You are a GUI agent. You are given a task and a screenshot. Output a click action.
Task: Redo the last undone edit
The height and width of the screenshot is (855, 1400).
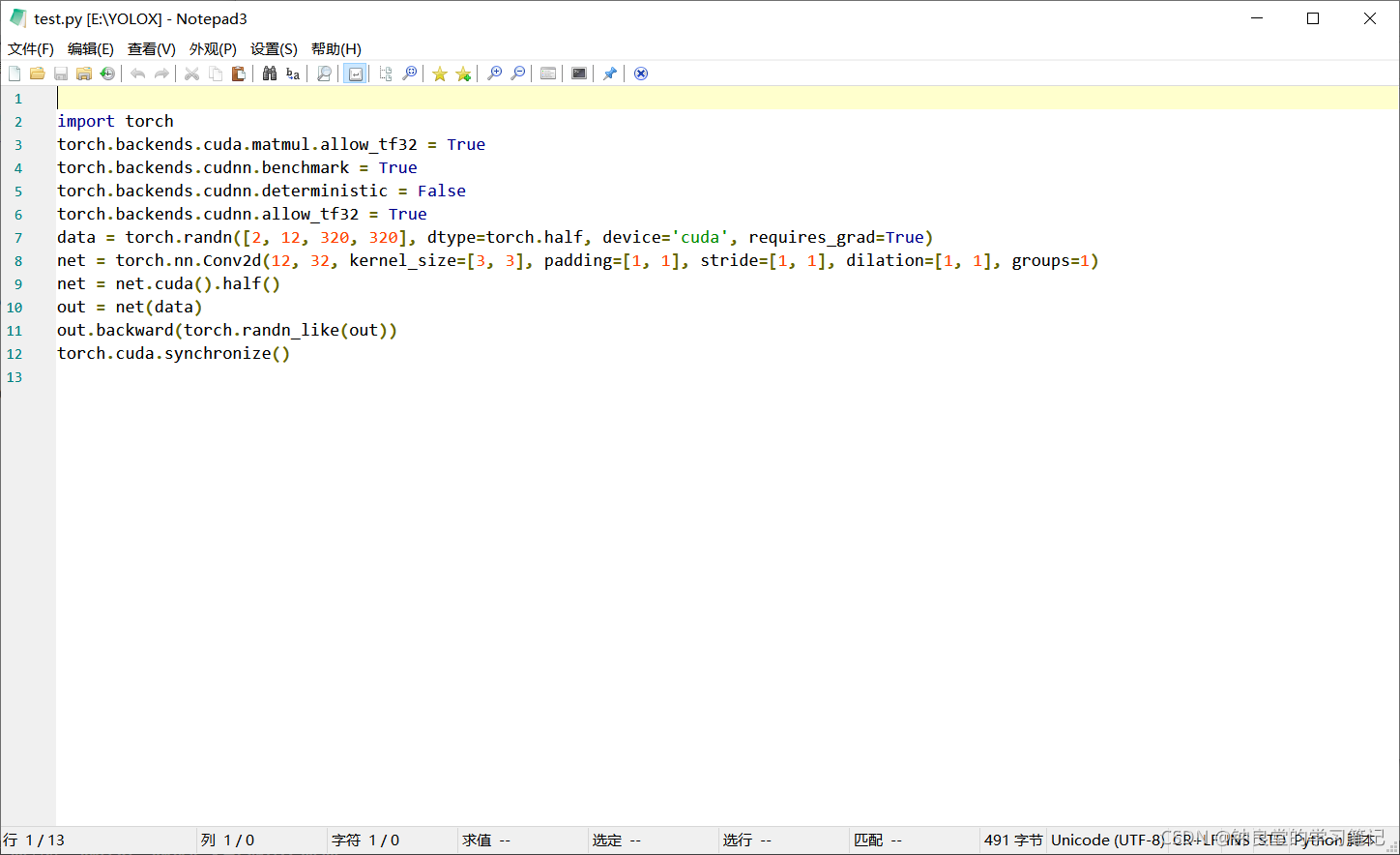tap(161, 74)
